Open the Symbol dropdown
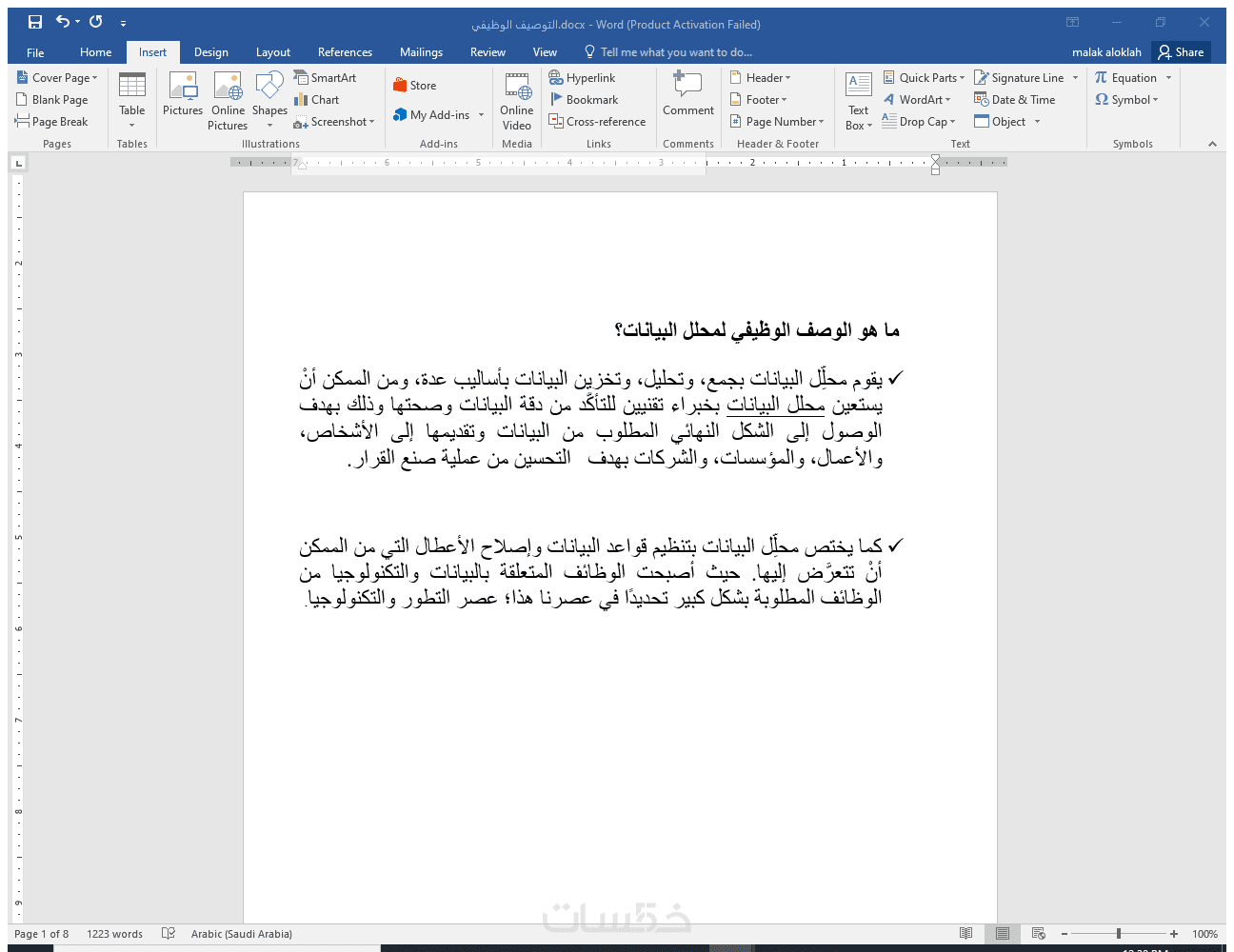This screenshot has width=1234, height=952. click(1126, 100)
